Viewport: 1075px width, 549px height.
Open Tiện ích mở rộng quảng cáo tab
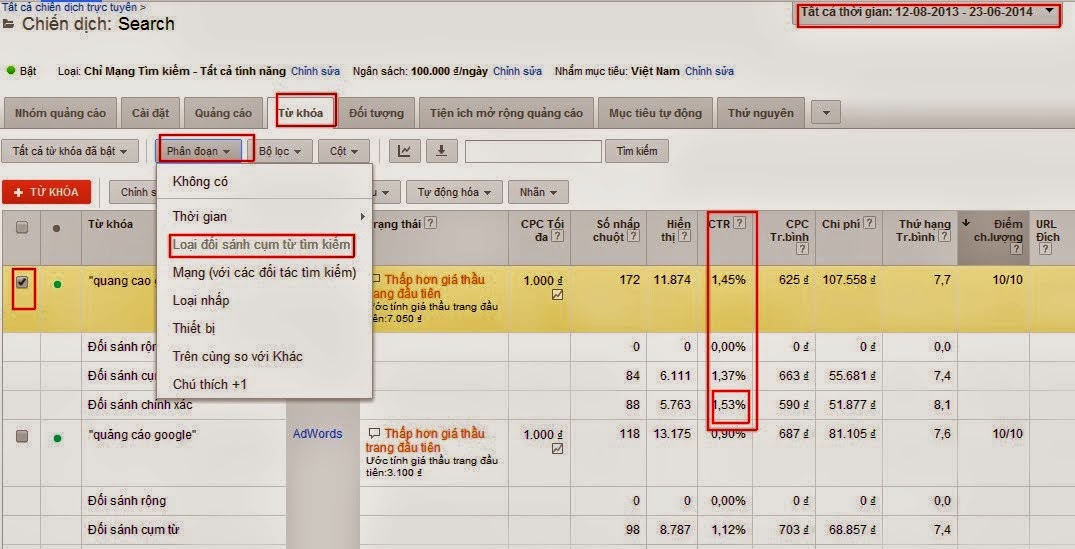[x=507, y=113]
